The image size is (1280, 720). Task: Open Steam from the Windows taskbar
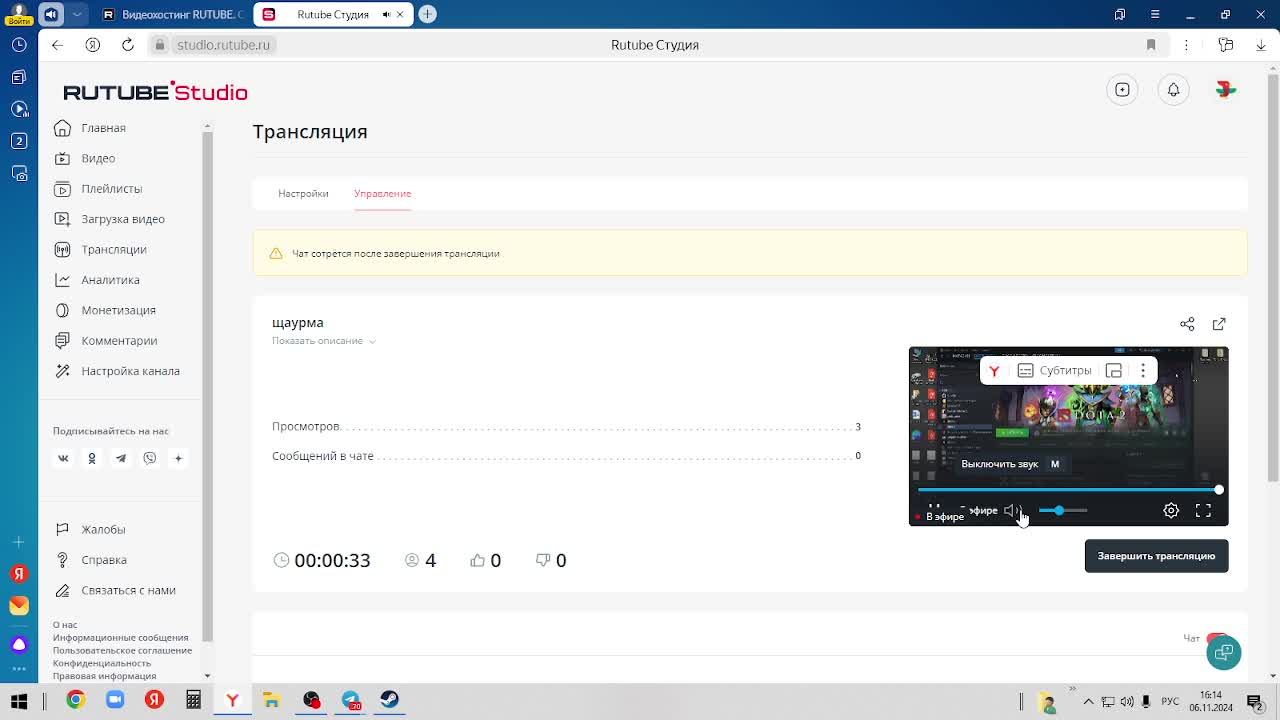coord(390,700)
